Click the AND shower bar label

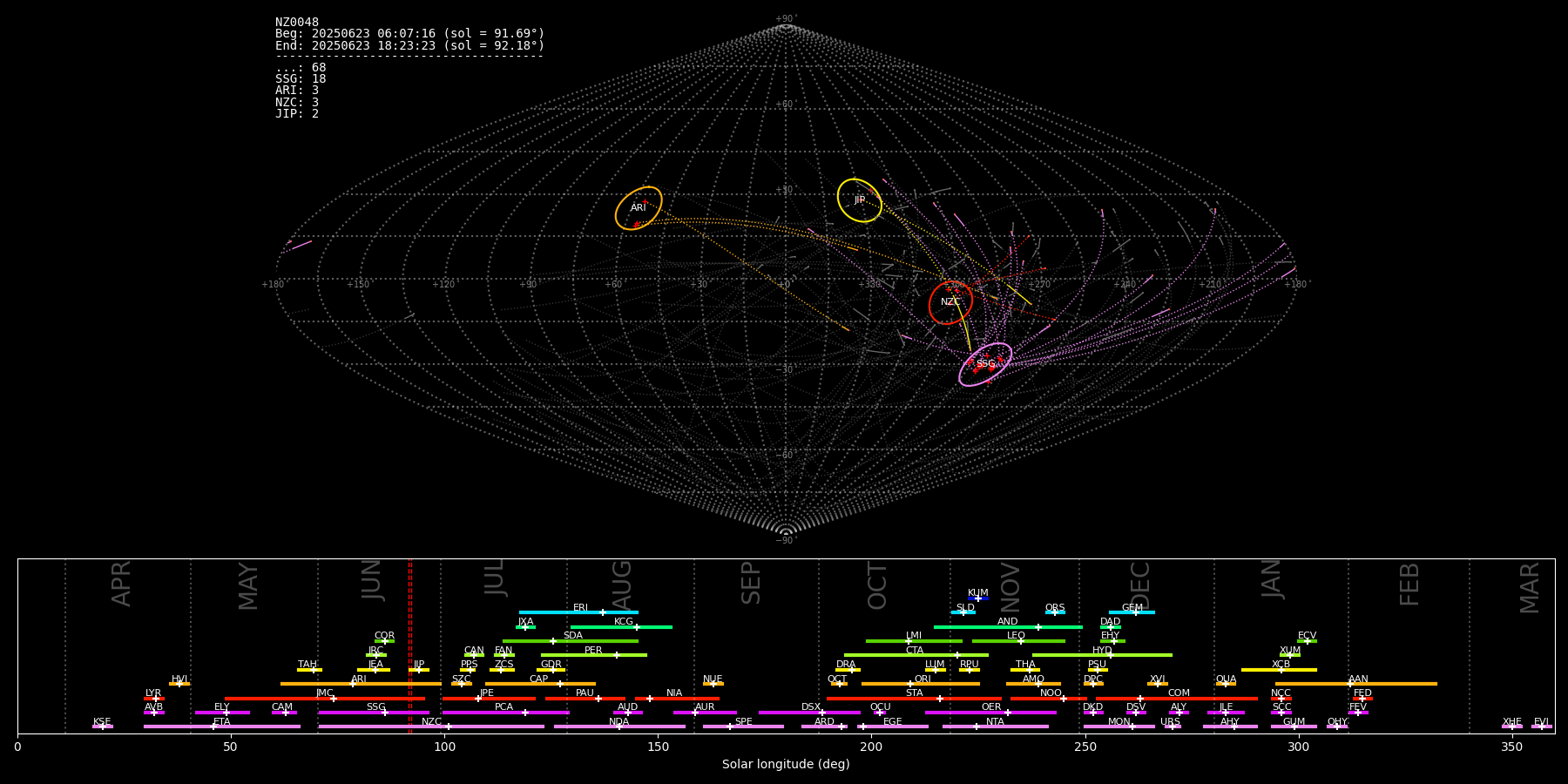(1008, 622)
